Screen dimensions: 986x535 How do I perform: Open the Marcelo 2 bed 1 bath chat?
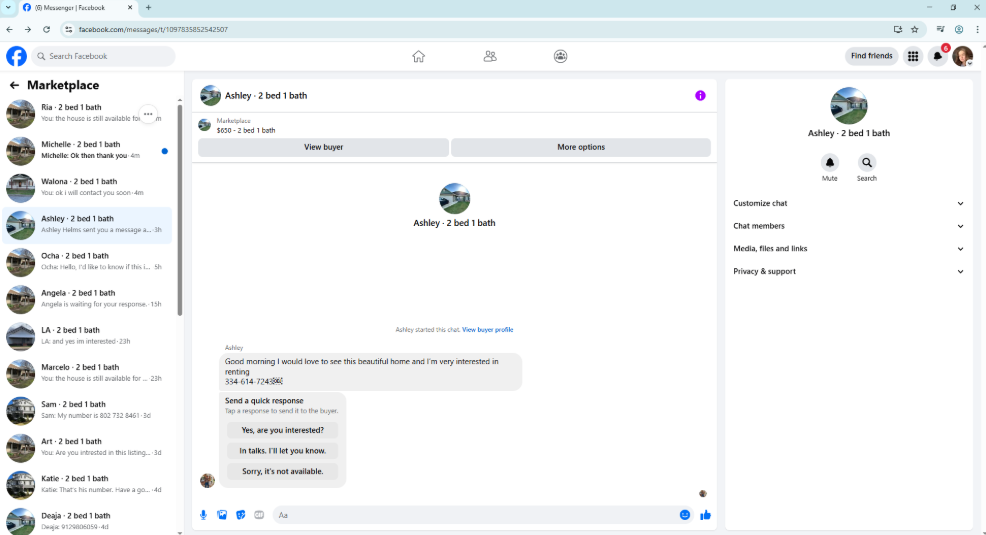coord(87,373)
